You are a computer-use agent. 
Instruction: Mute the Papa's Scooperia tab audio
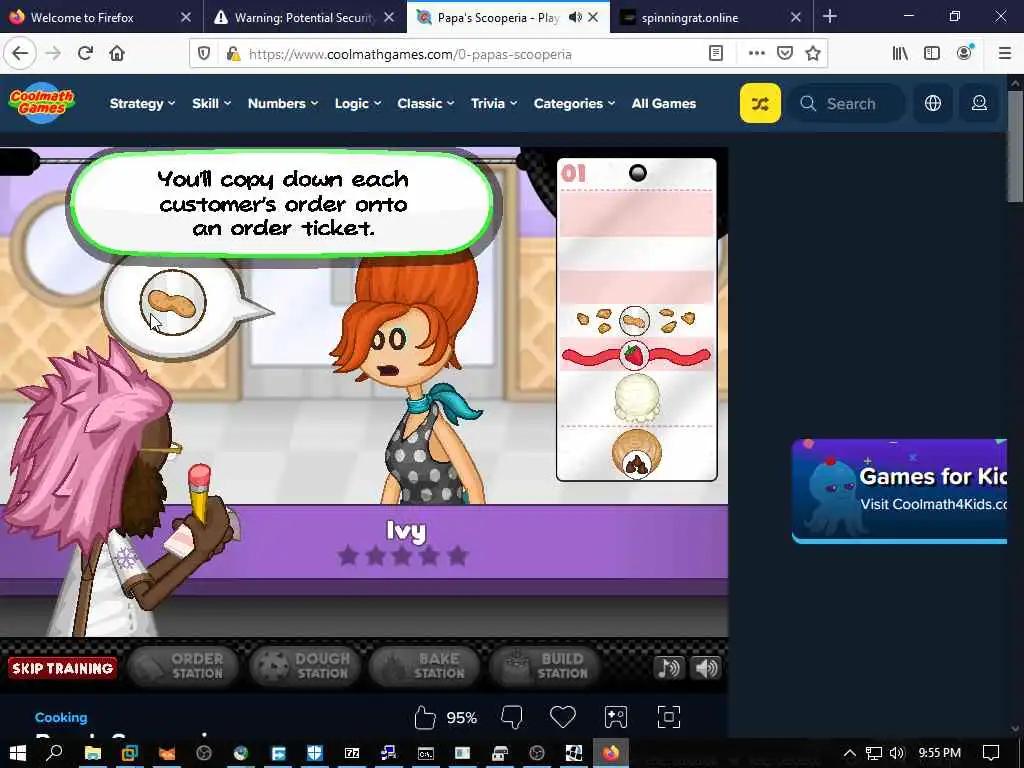(575, 17)
